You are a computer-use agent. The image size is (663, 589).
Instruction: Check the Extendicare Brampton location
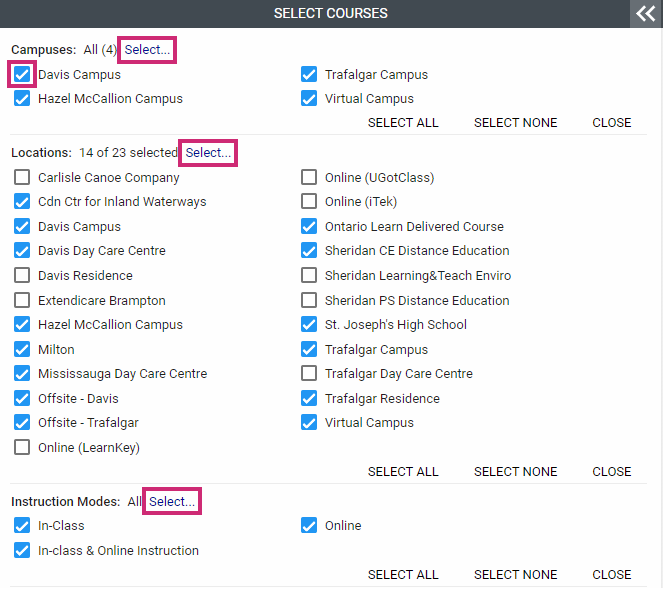coord(22,301)
